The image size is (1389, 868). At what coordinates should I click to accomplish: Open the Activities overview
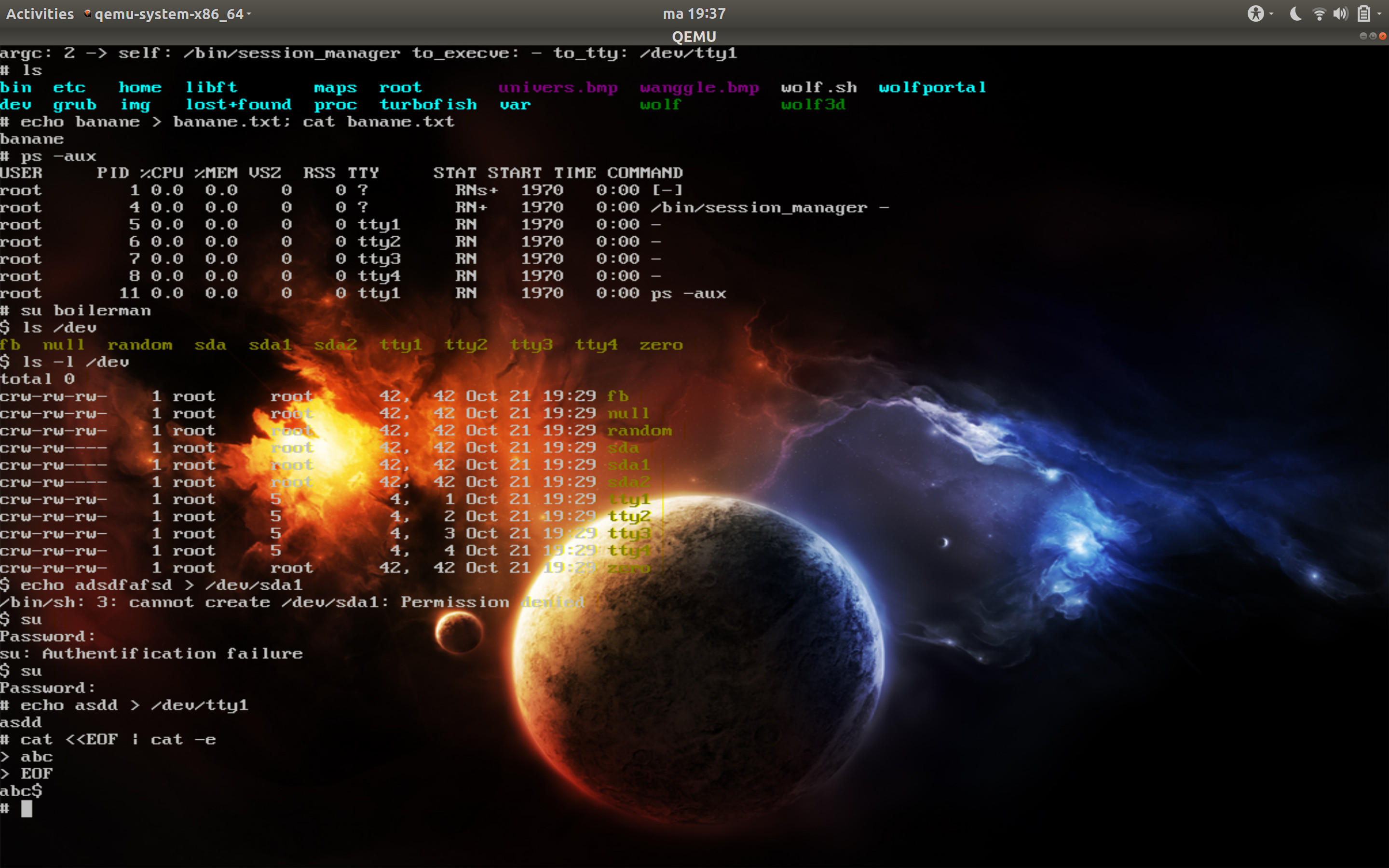(40, 14)
